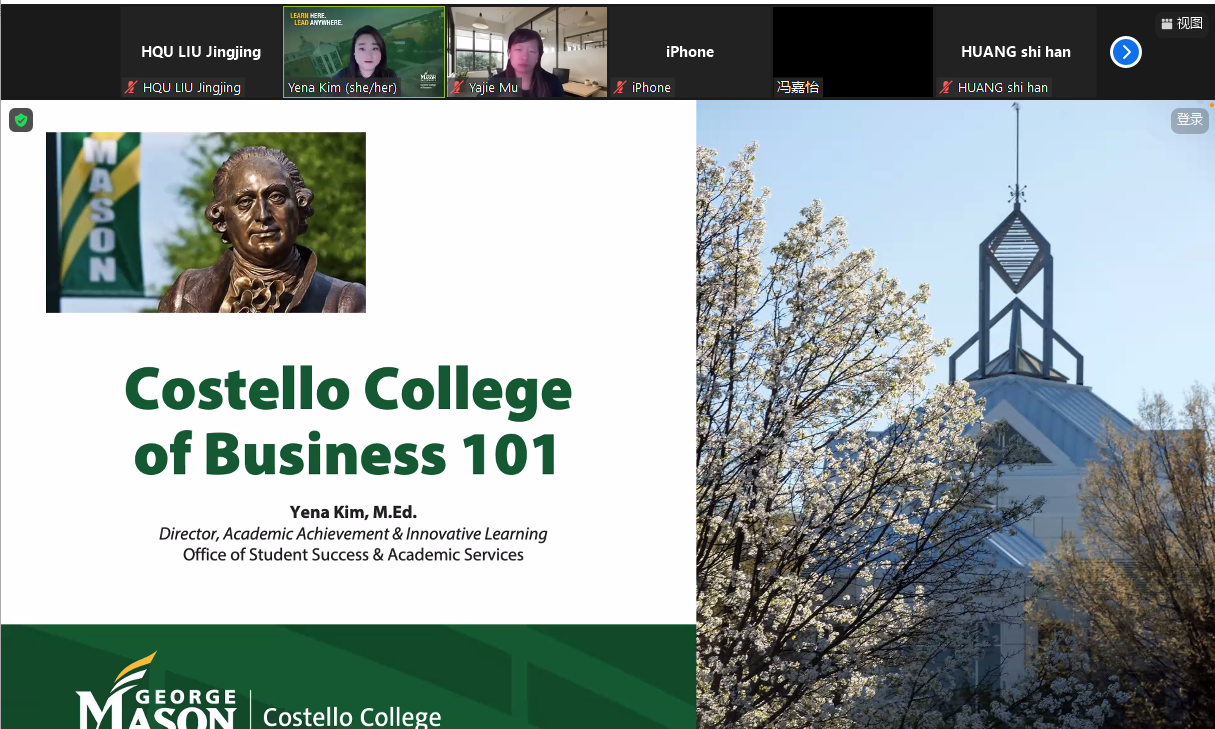Click muted mic icon beside Yajie Mu
Viewport: 1215px width, 729px height.
457,88
